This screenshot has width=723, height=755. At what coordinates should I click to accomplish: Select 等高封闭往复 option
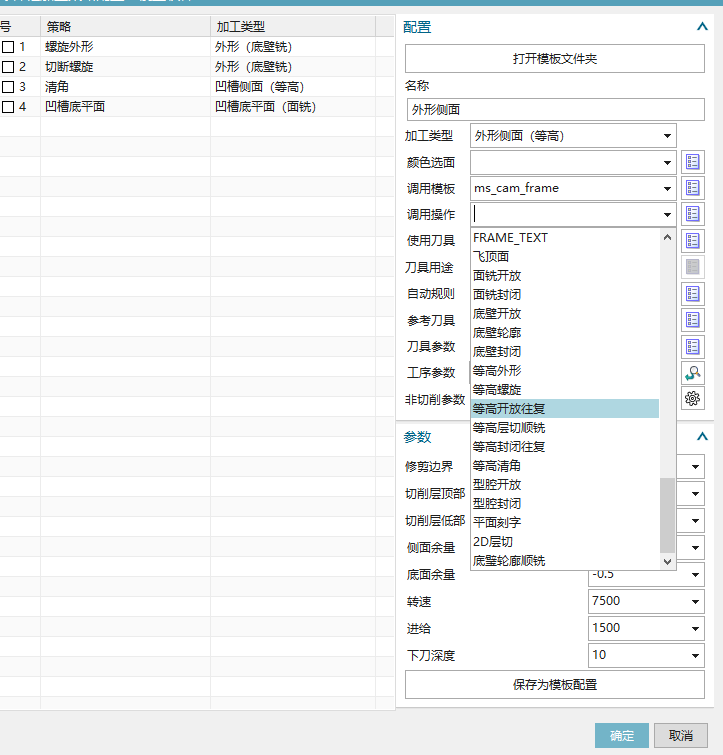click(x=565, y=447)
